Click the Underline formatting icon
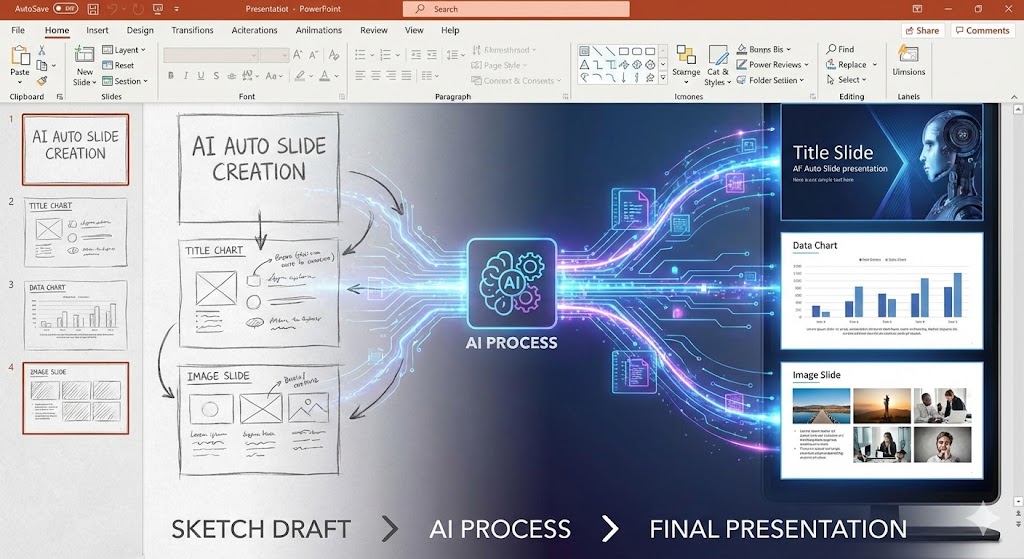The width and height of the screenshot is (1024, 559). pos(200,75)
